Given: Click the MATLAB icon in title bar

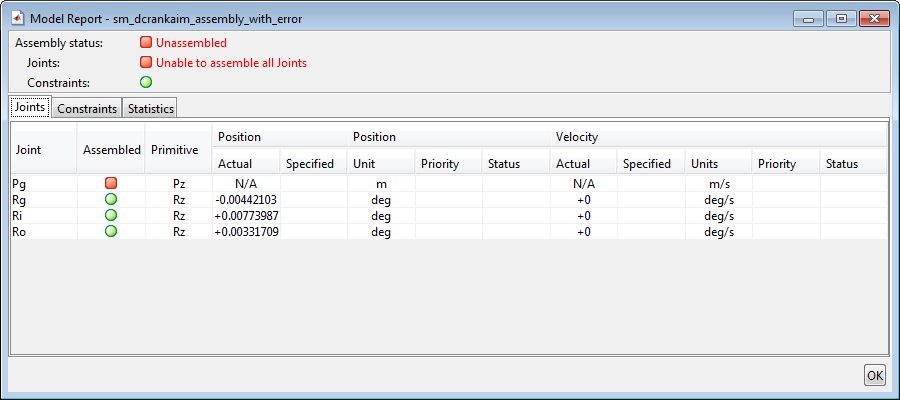Looking at the screenshot, I should click(x=18, y=19).
